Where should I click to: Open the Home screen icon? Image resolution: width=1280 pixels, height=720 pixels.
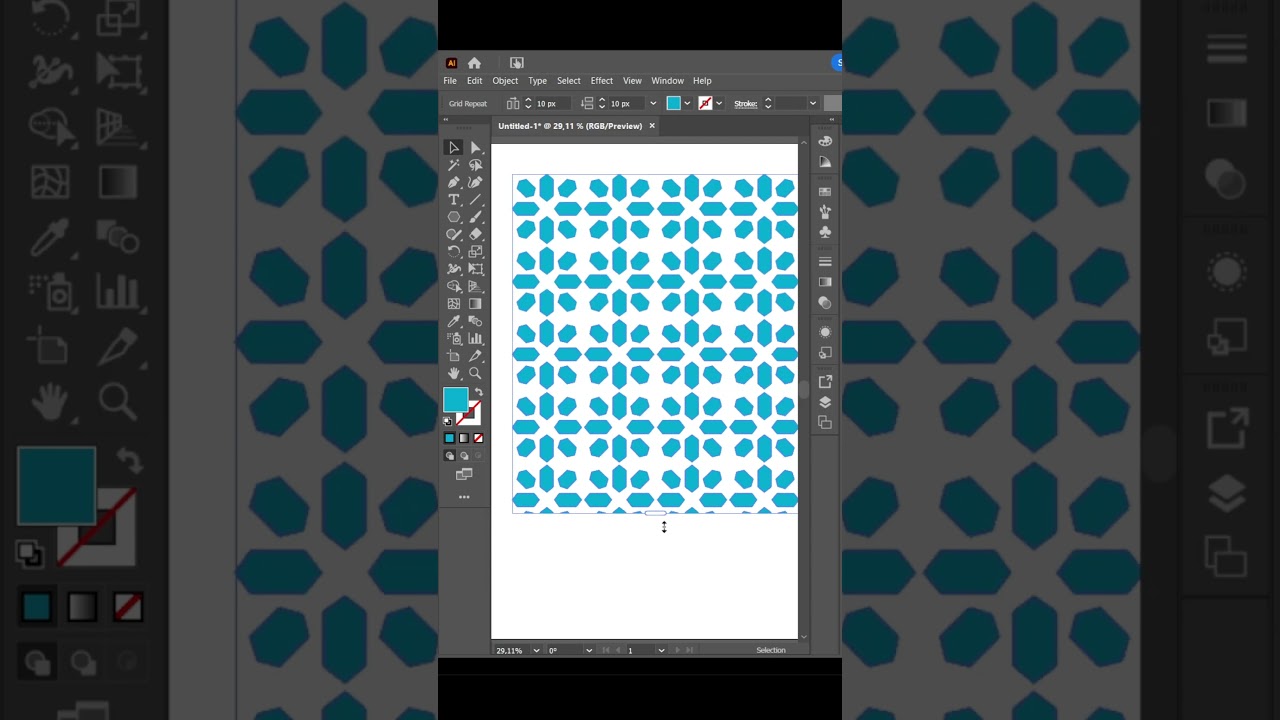[474, 63]
